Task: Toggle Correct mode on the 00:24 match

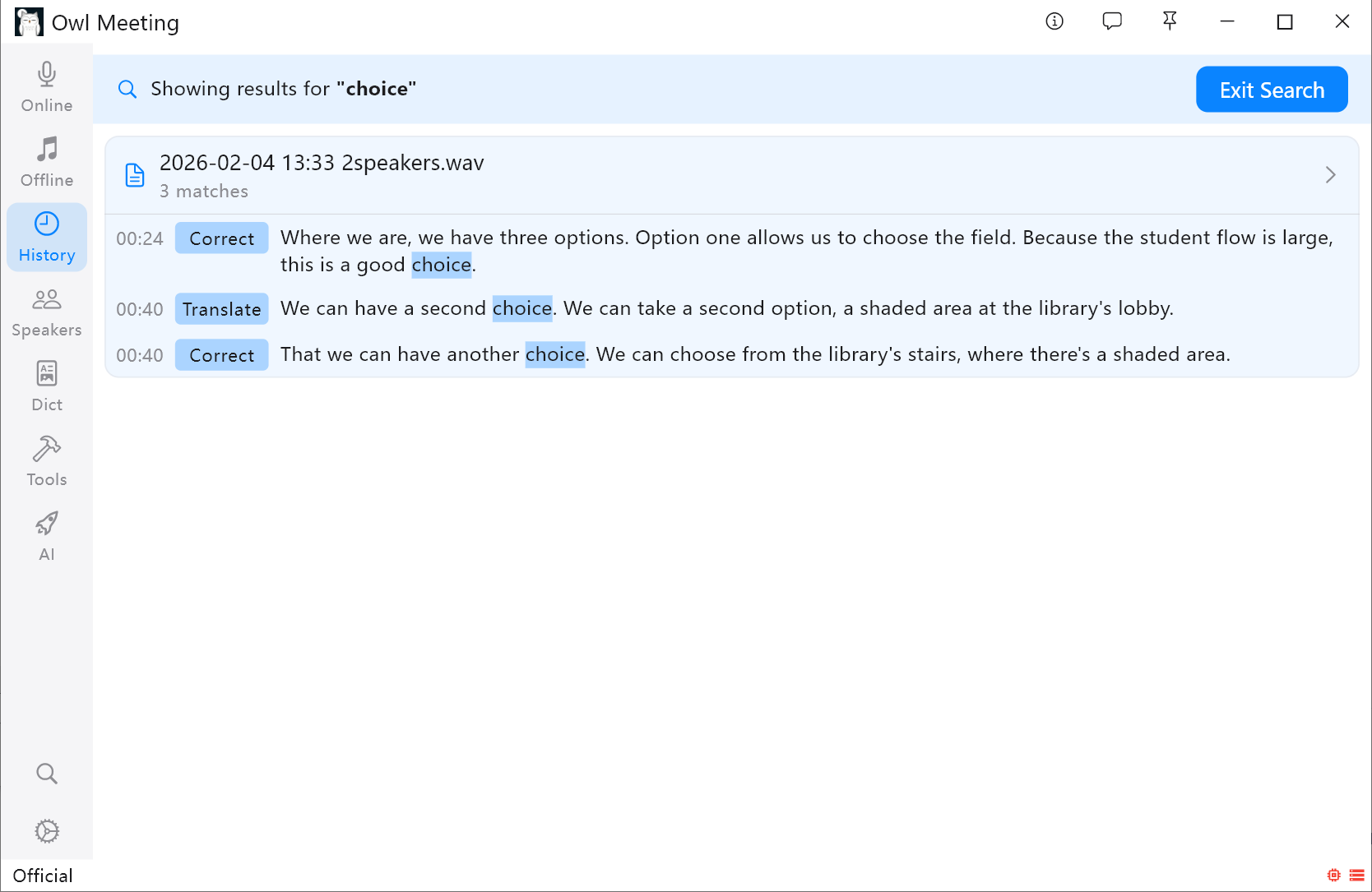Action: [220, 238]
